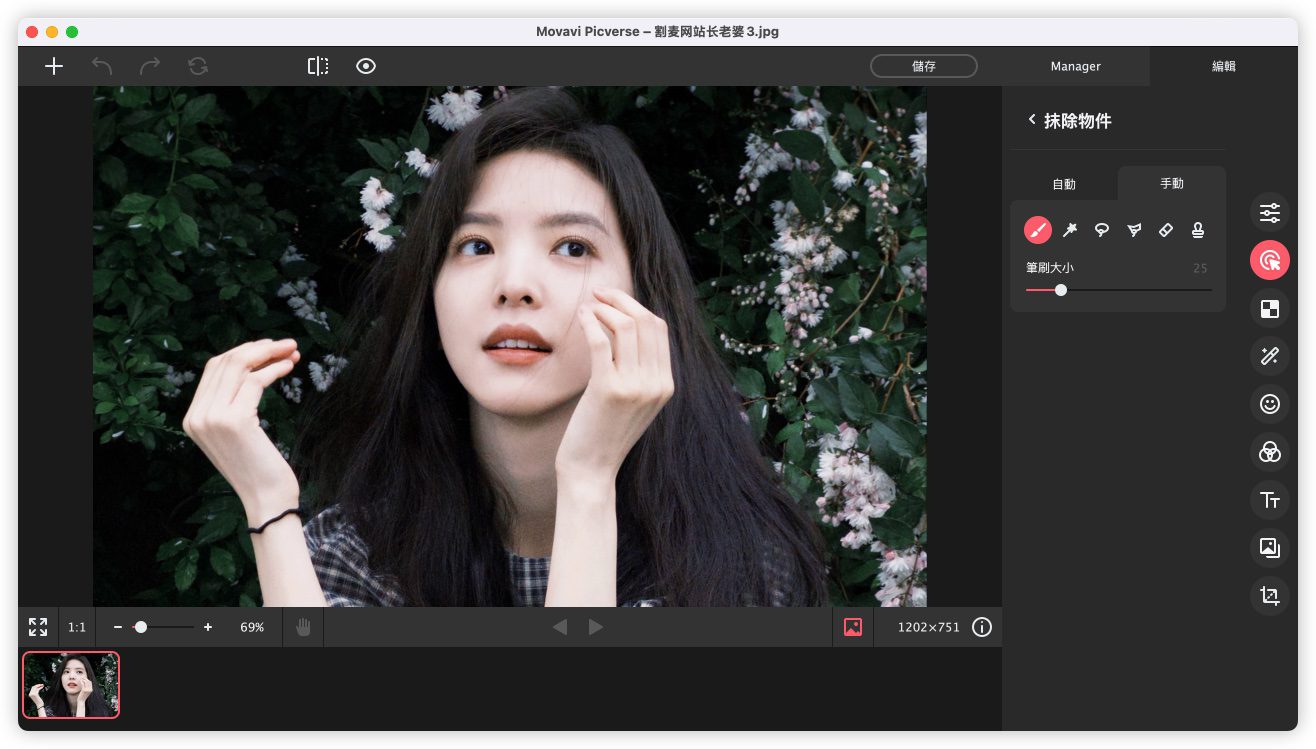Viewport: 1316px width, 749px height.
Task: Switch to the 自動 tab
Action: click(x=1064, y=184)
